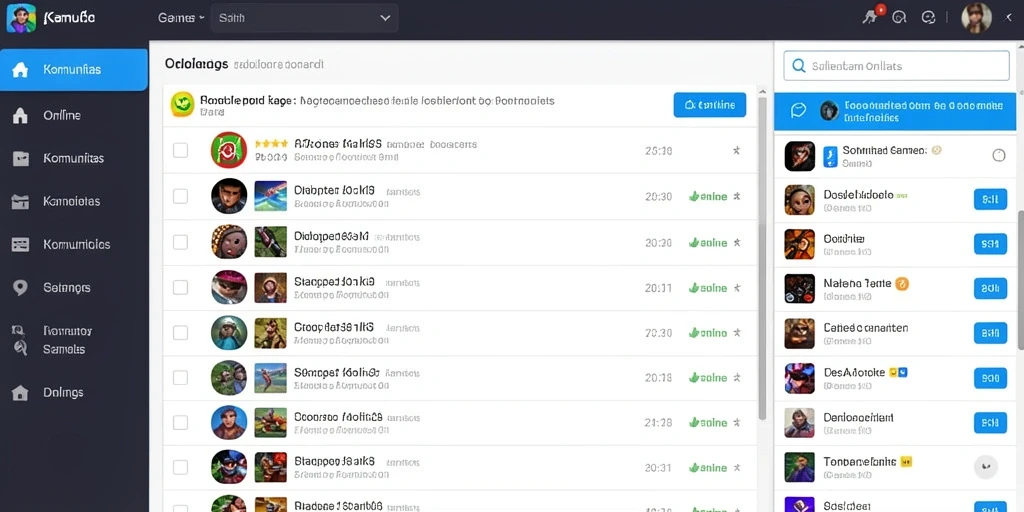This screenshot has height=512, width=1024.
Task: Click the round avatar in 21:28 row
Action: 229,423
